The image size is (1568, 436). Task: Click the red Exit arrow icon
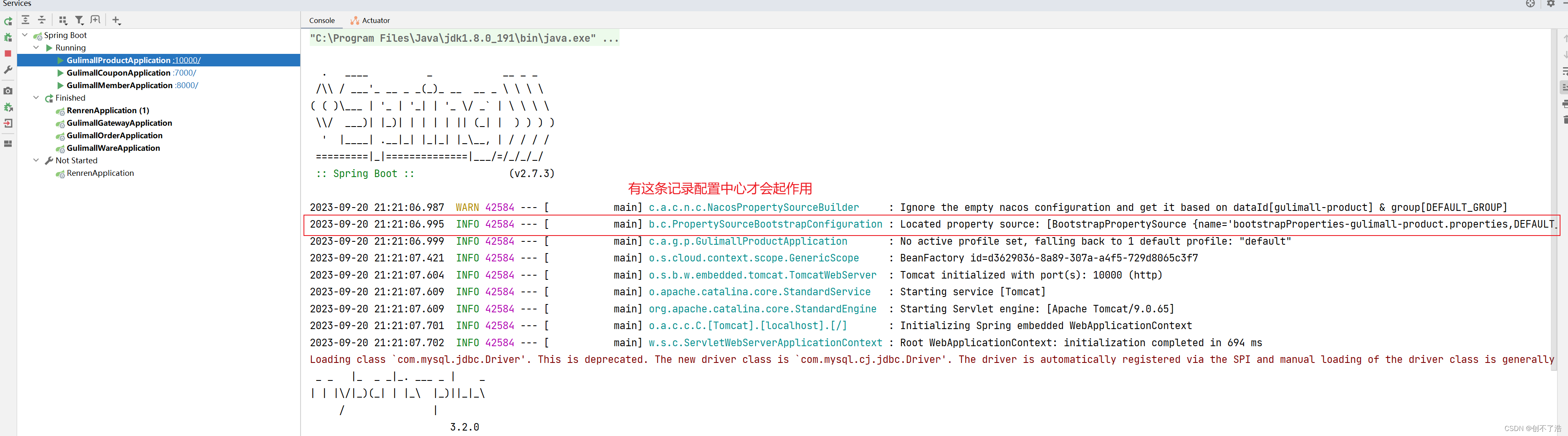point(8,123)
